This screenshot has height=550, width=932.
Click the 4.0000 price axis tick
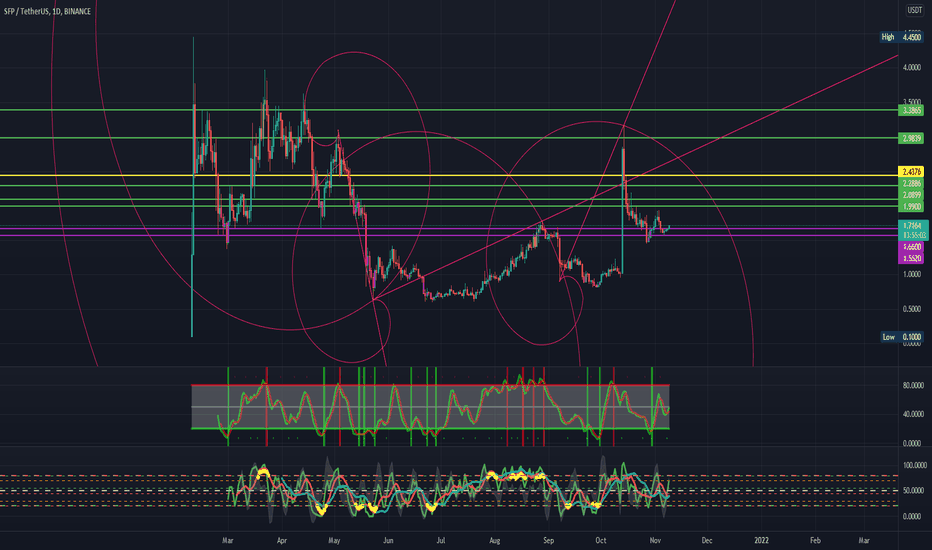tap(912, 68)
